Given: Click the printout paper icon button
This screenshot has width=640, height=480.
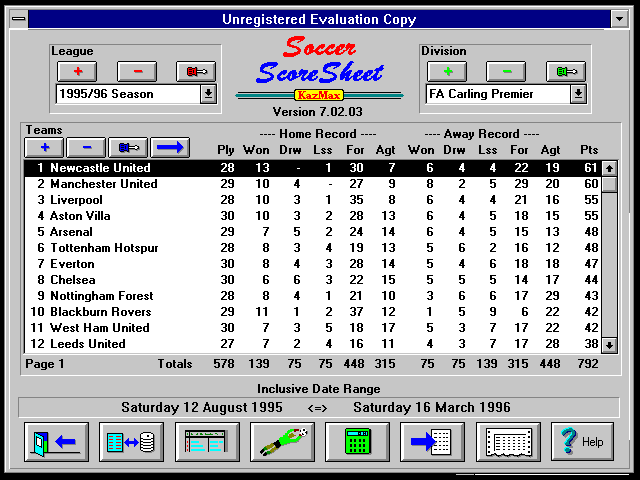Looking at the screenshot, I should (x=508, y=441).
